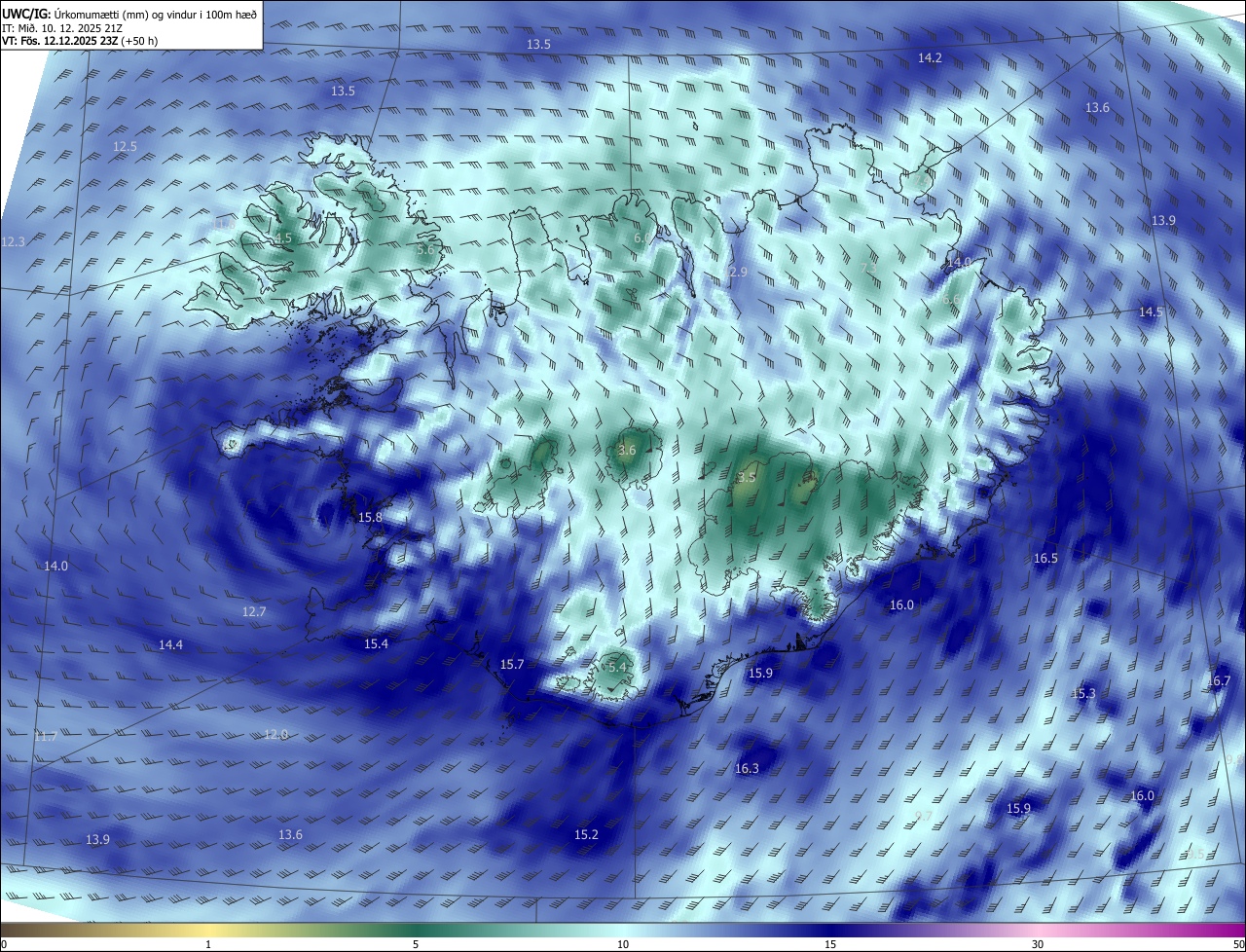
Task: Click the 2.9 value label
Action: pyautogui.click(x=738, y=273)
